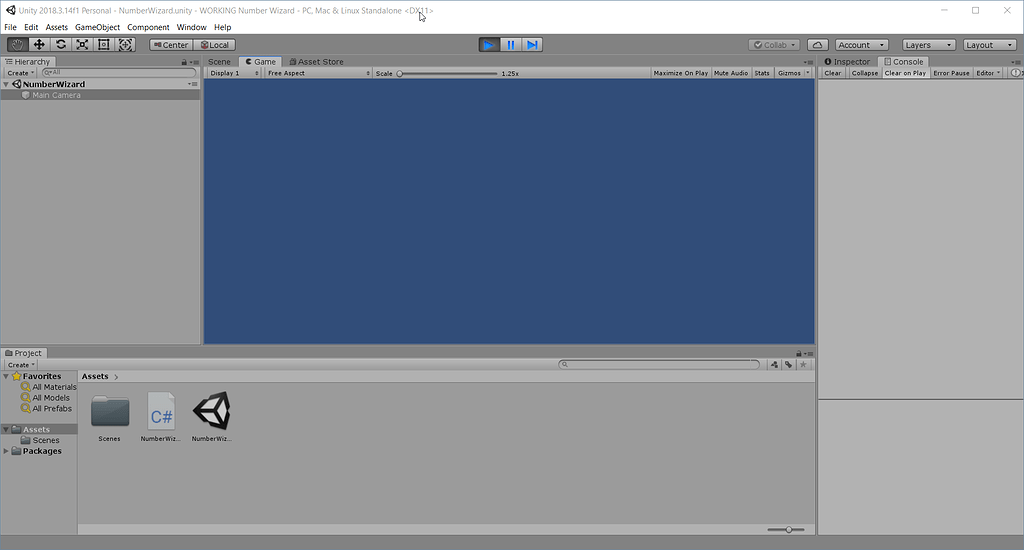Open the Layout dropdown

pyautogui.click(x=989, y=45)
